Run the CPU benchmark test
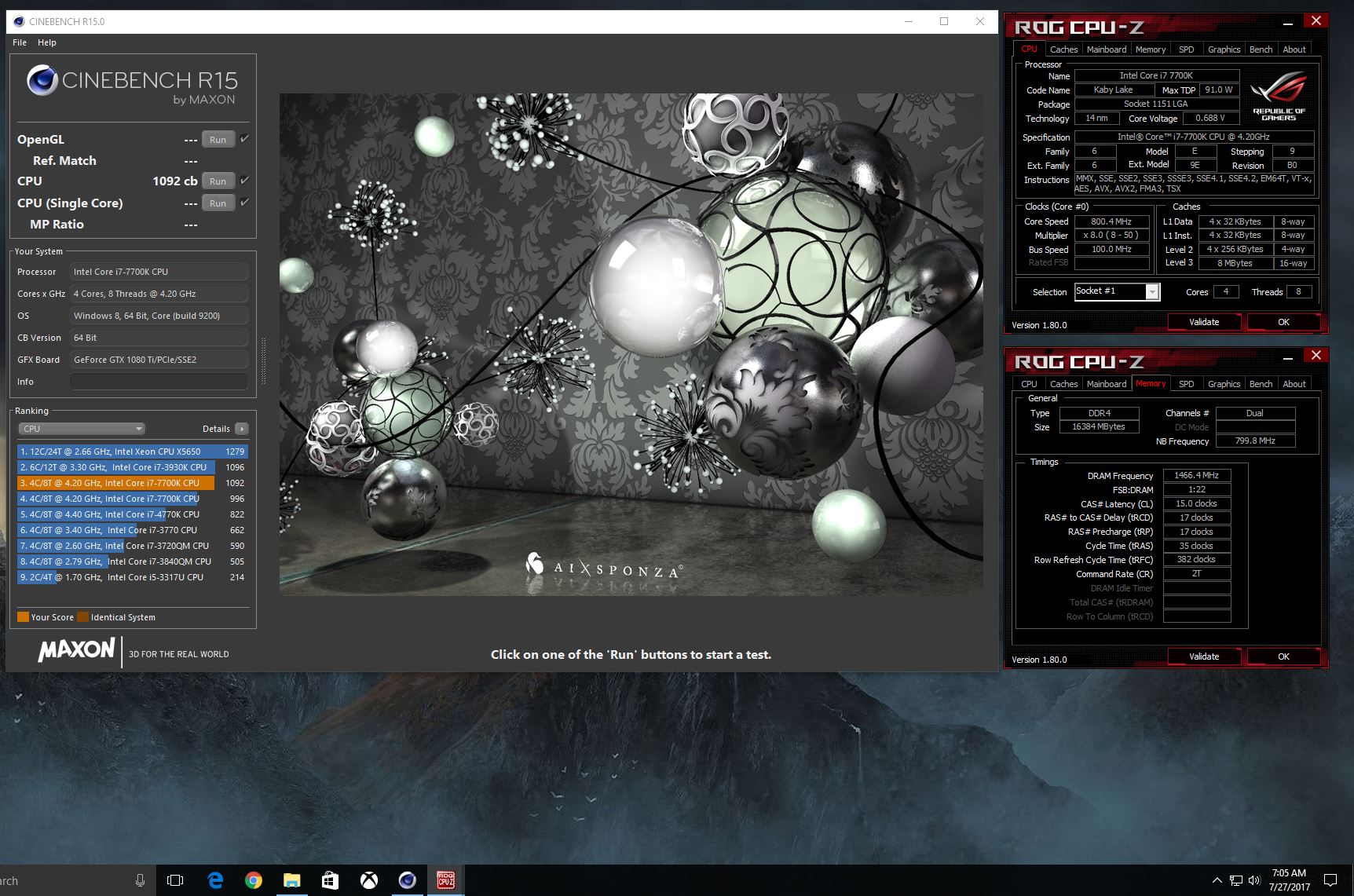1354x896 pixels. (218, 181)
